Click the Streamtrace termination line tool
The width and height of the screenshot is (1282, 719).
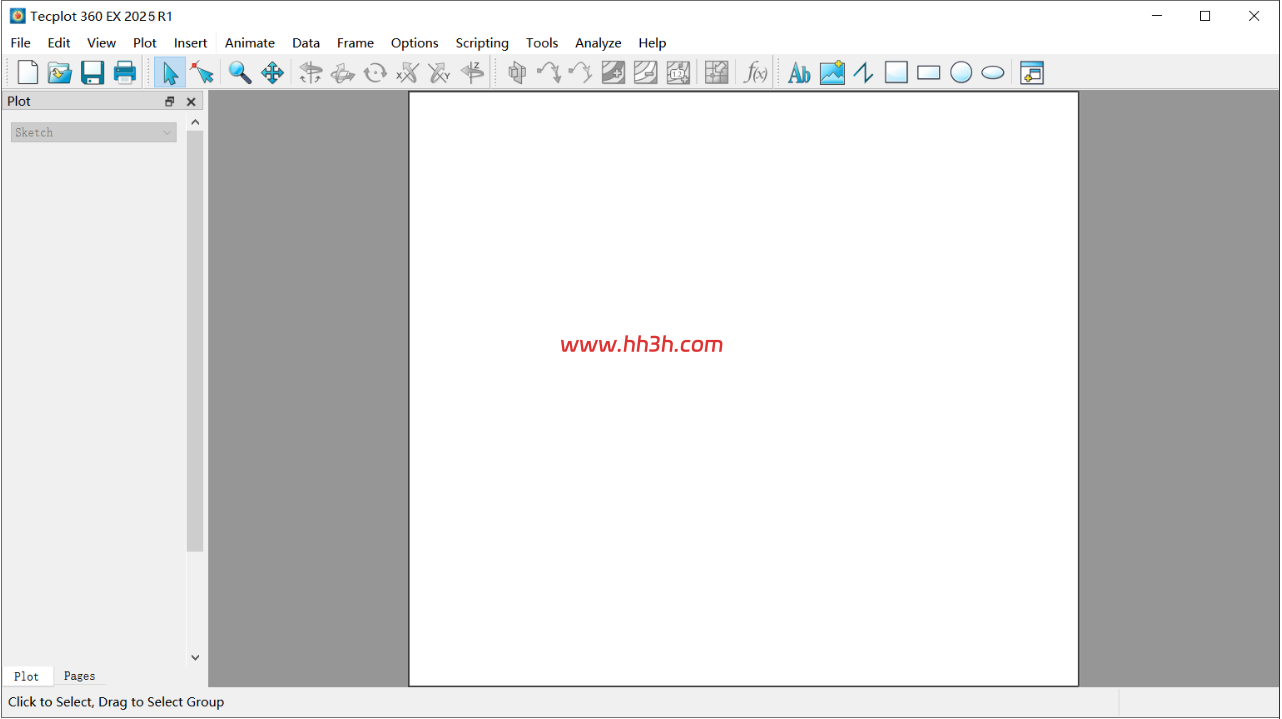[x=581, y=72]
